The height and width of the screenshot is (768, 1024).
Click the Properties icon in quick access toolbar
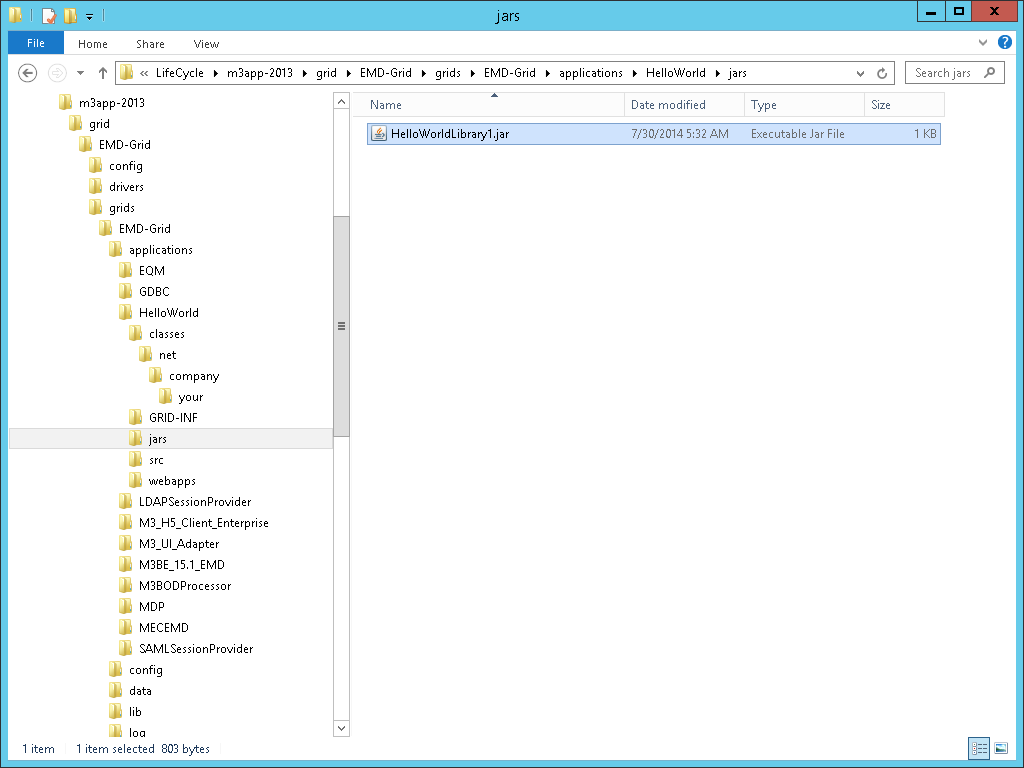tap(48, 15)
